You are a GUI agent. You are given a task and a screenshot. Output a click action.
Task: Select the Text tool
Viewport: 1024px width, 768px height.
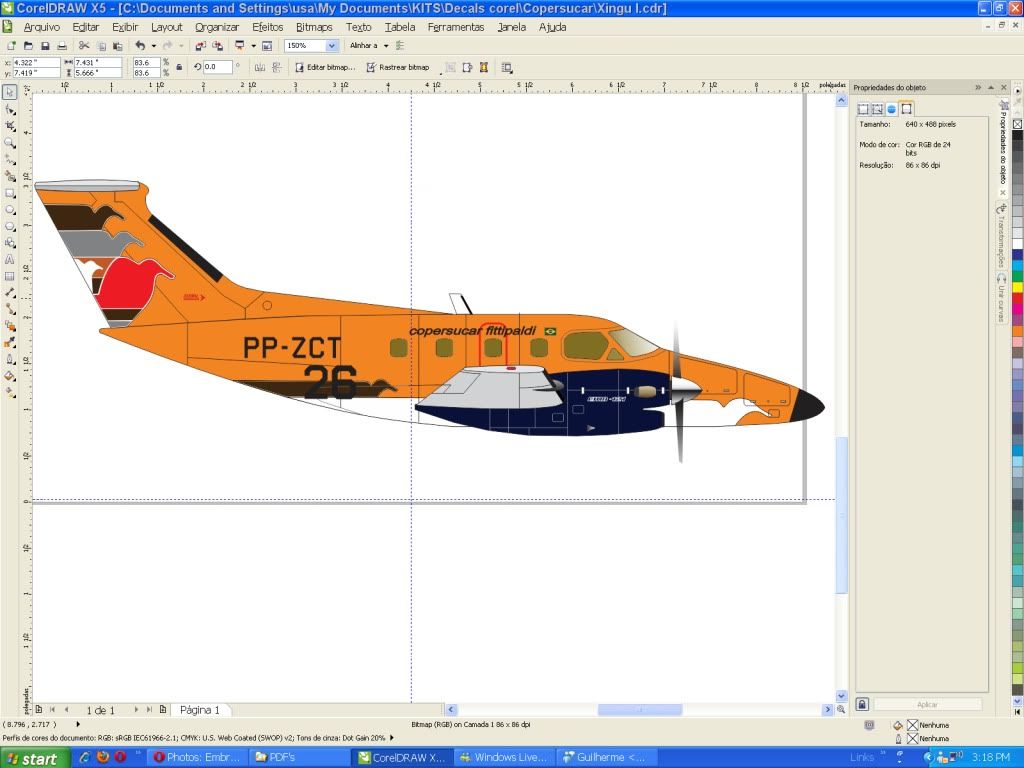pos(10,259)
